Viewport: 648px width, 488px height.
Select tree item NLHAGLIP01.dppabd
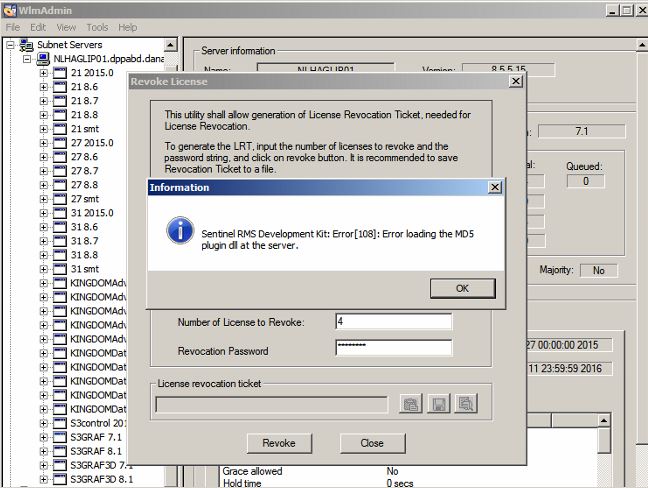pyautogui.click(x=108, y=59)
